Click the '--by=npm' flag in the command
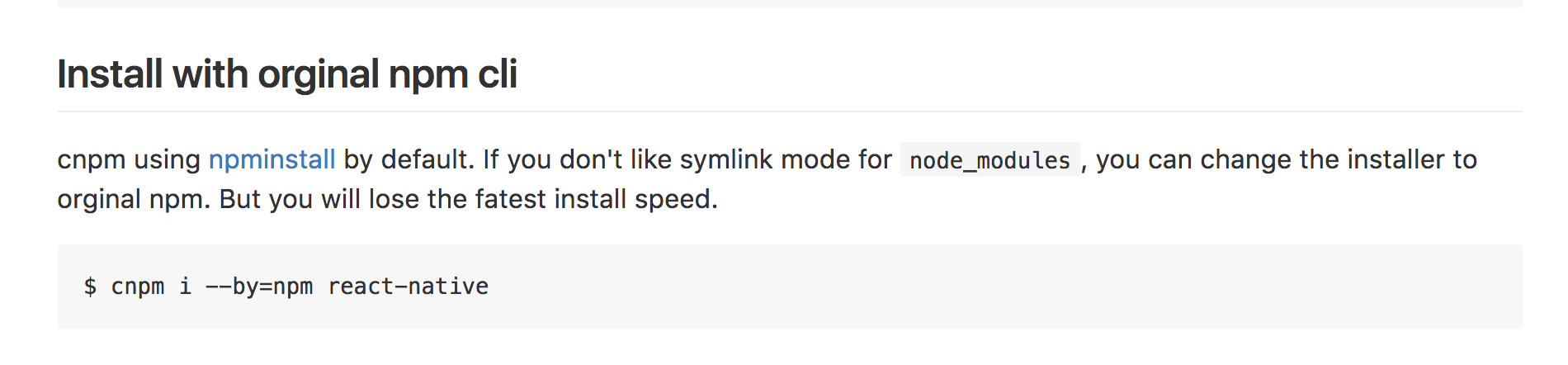This screenshot has width=1568, height=365. tap(259, 287)
